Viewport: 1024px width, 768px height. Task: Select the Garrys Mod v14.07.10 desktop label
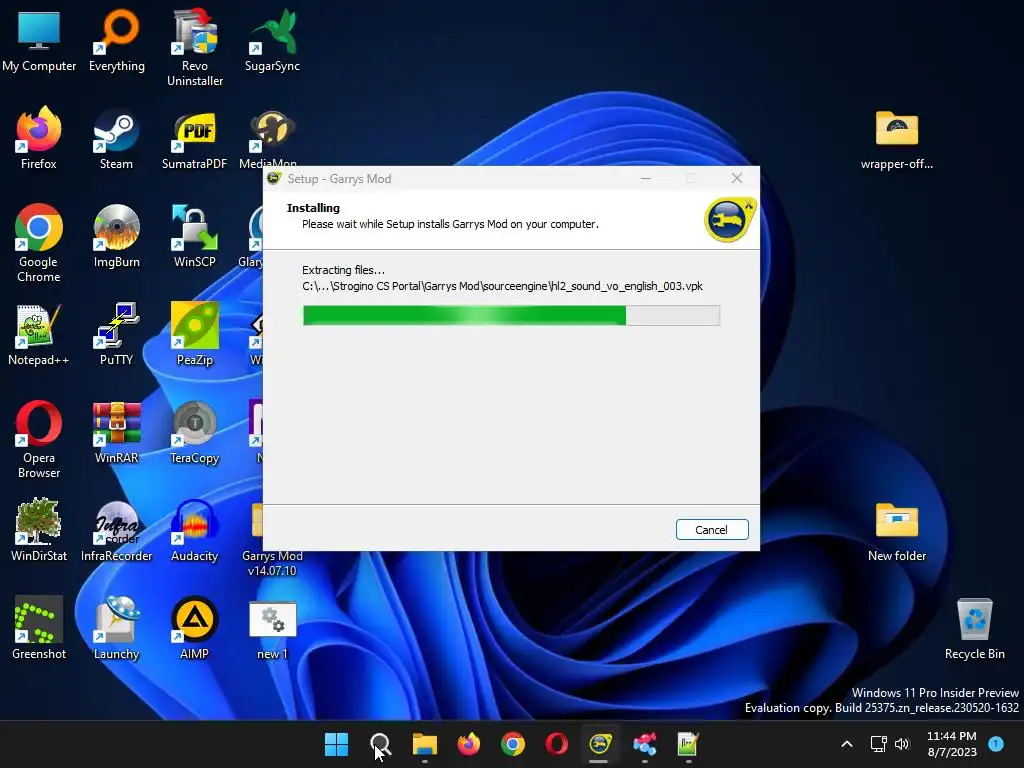(272, 563)
